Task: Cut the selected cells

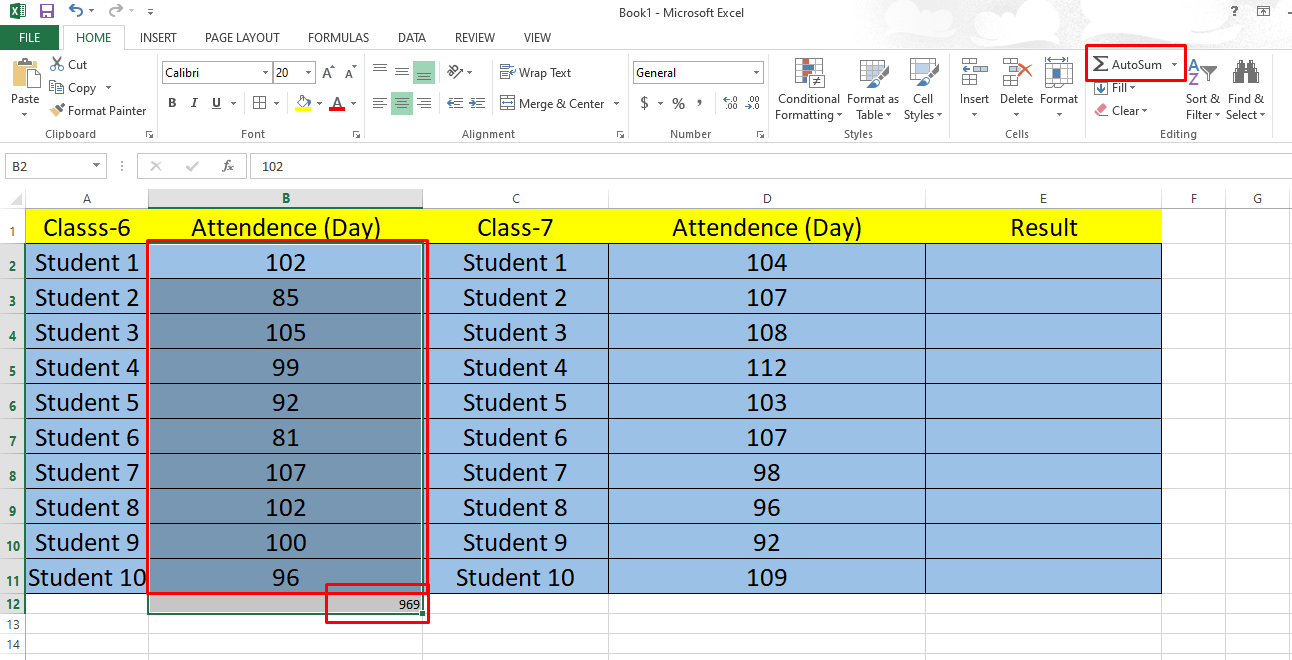Action: click(x=68, y=64)
